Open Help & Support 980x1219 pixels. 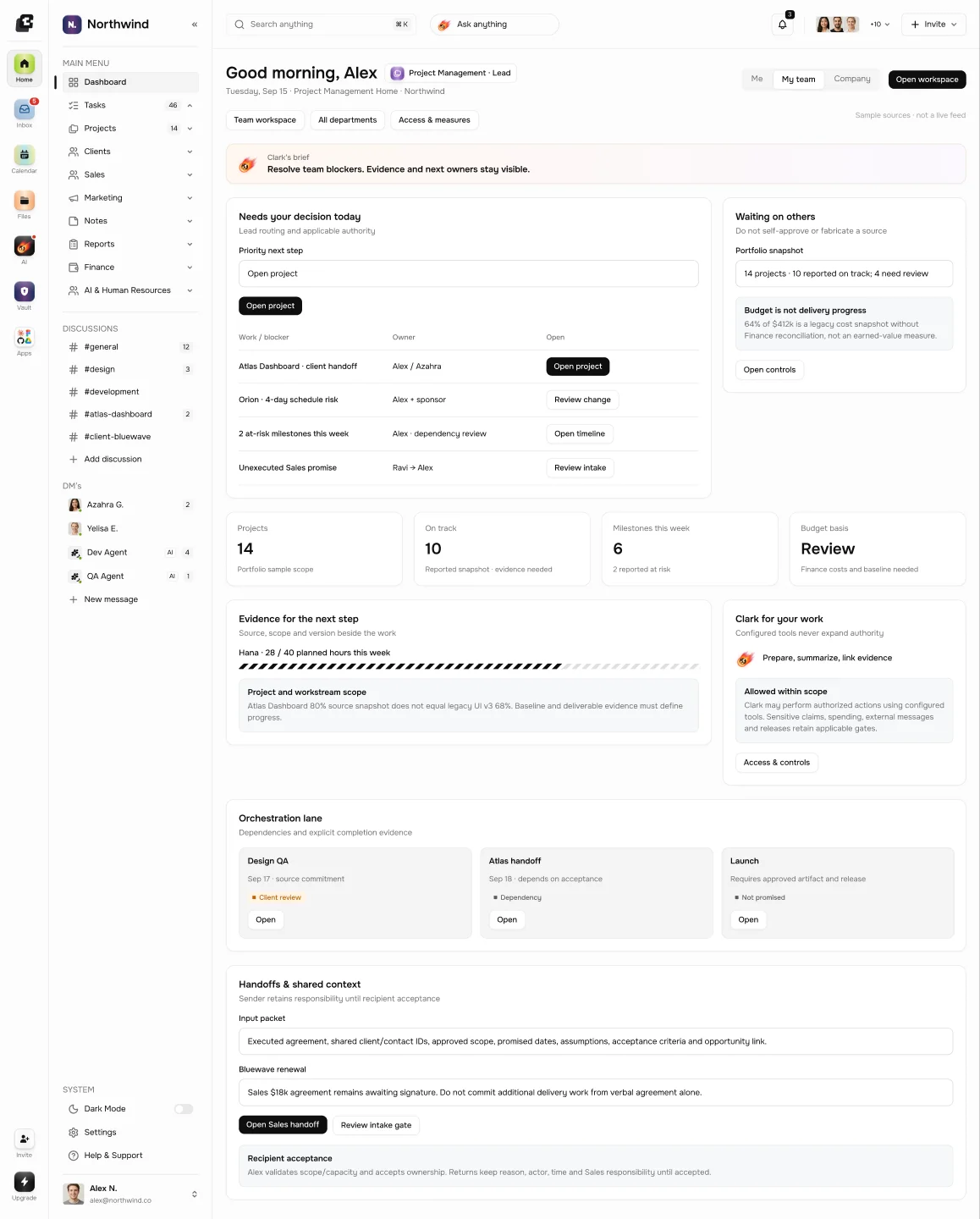coord(130,1156)
